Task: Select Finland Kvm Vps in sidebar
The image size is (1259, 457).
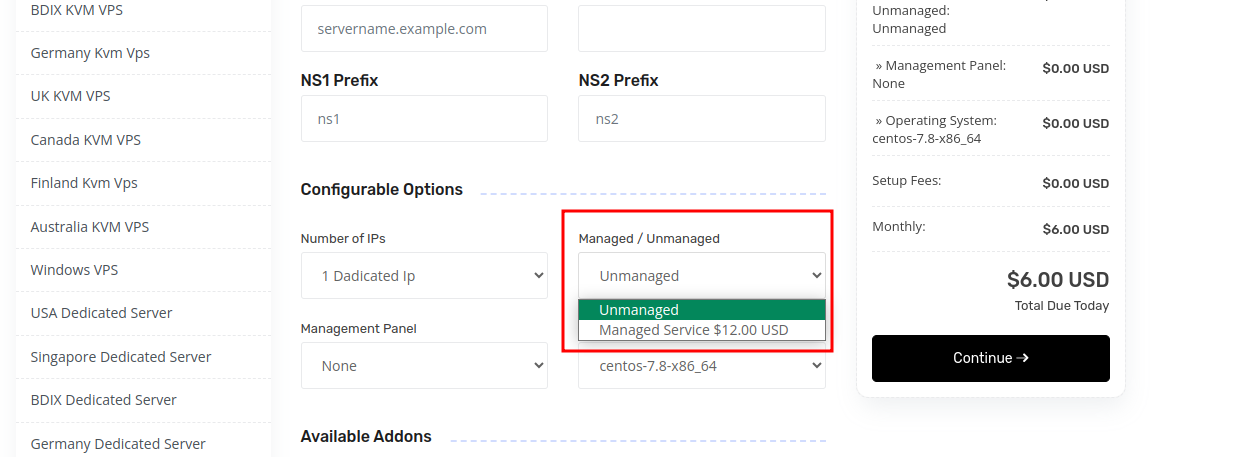Action: [x=84, y=183]
